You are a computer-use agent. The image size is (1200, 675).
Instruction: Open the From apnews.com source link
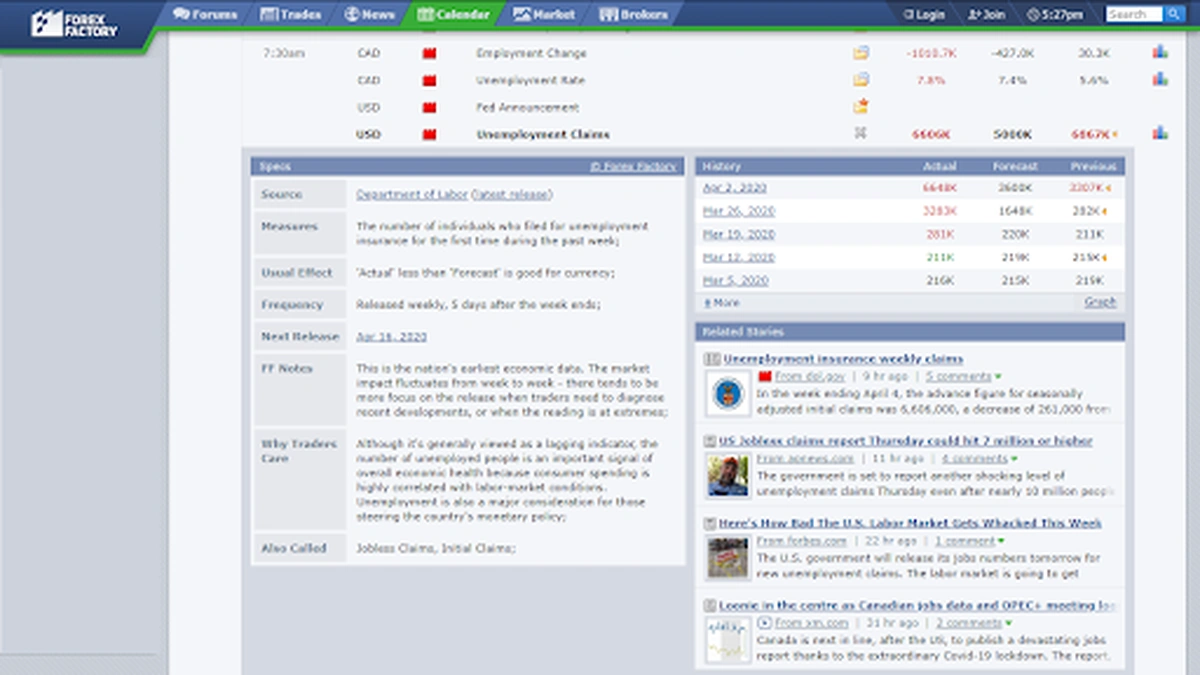805,459
